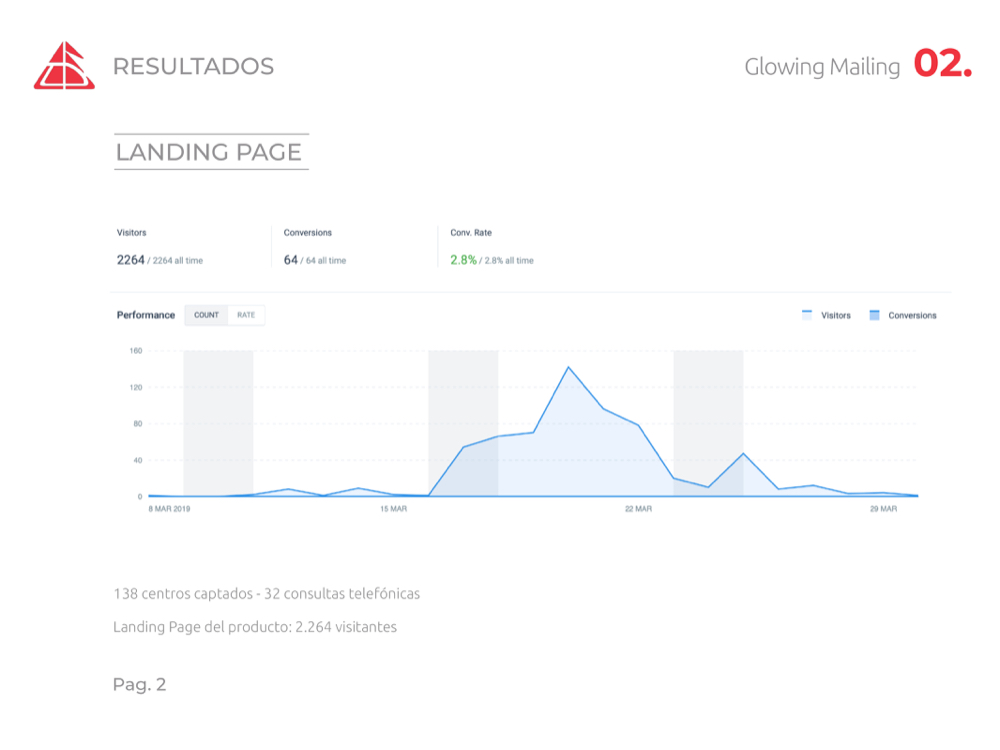Click the green 2.8% conversion rate
Screen dimensions: 1000x750
[x=464, y=260]
